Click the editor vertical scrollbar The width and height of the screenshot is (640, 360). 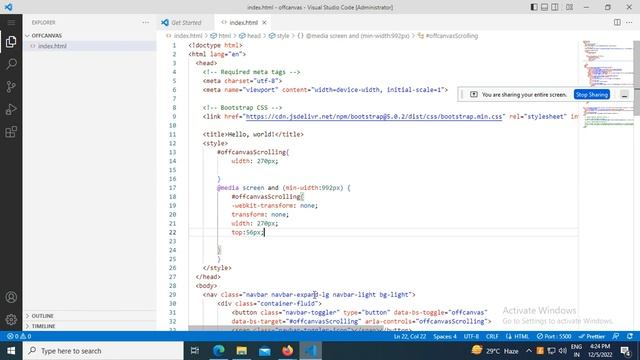pyautogui.click(x=636, y=78)
